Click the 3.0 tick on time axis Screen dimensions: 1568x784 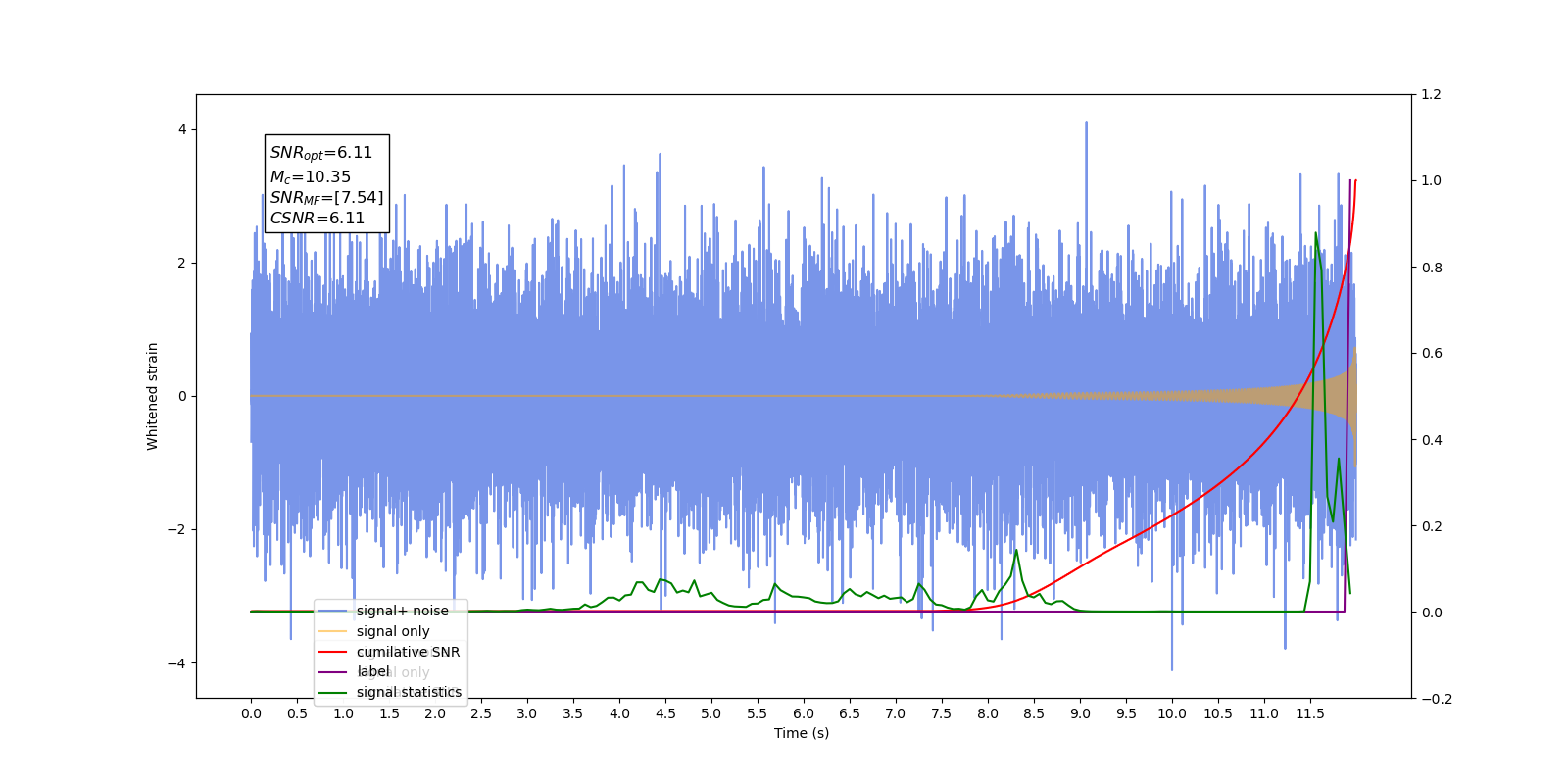(527, 713)
